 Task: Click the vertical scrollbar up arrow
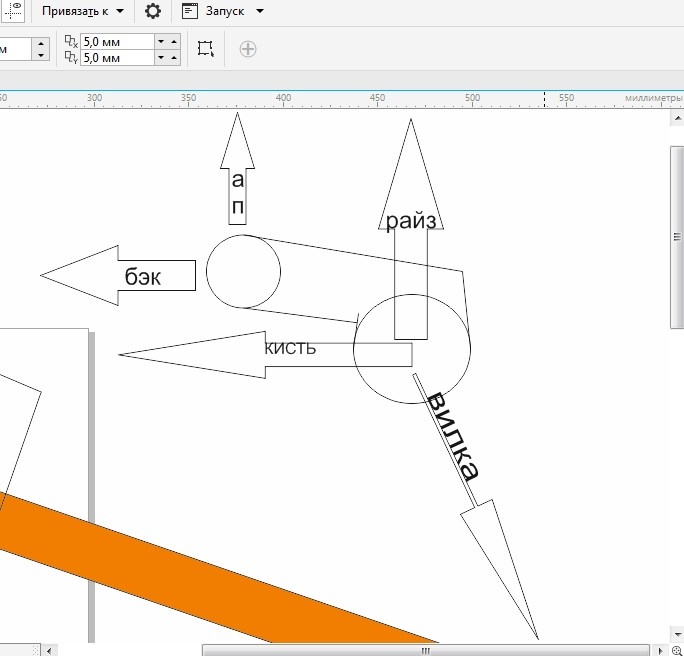(677, 119)
